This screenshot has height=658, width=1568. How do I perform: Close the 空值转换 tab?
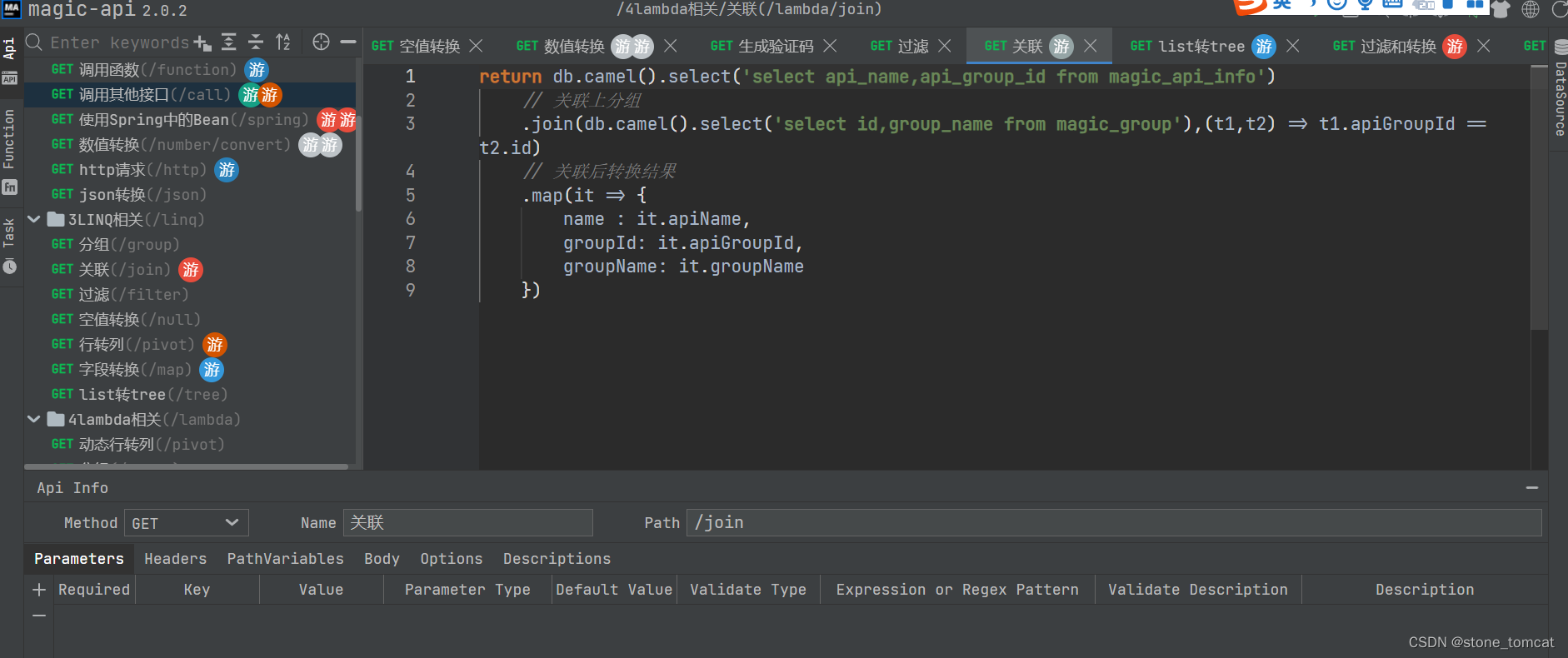point(476,46)
